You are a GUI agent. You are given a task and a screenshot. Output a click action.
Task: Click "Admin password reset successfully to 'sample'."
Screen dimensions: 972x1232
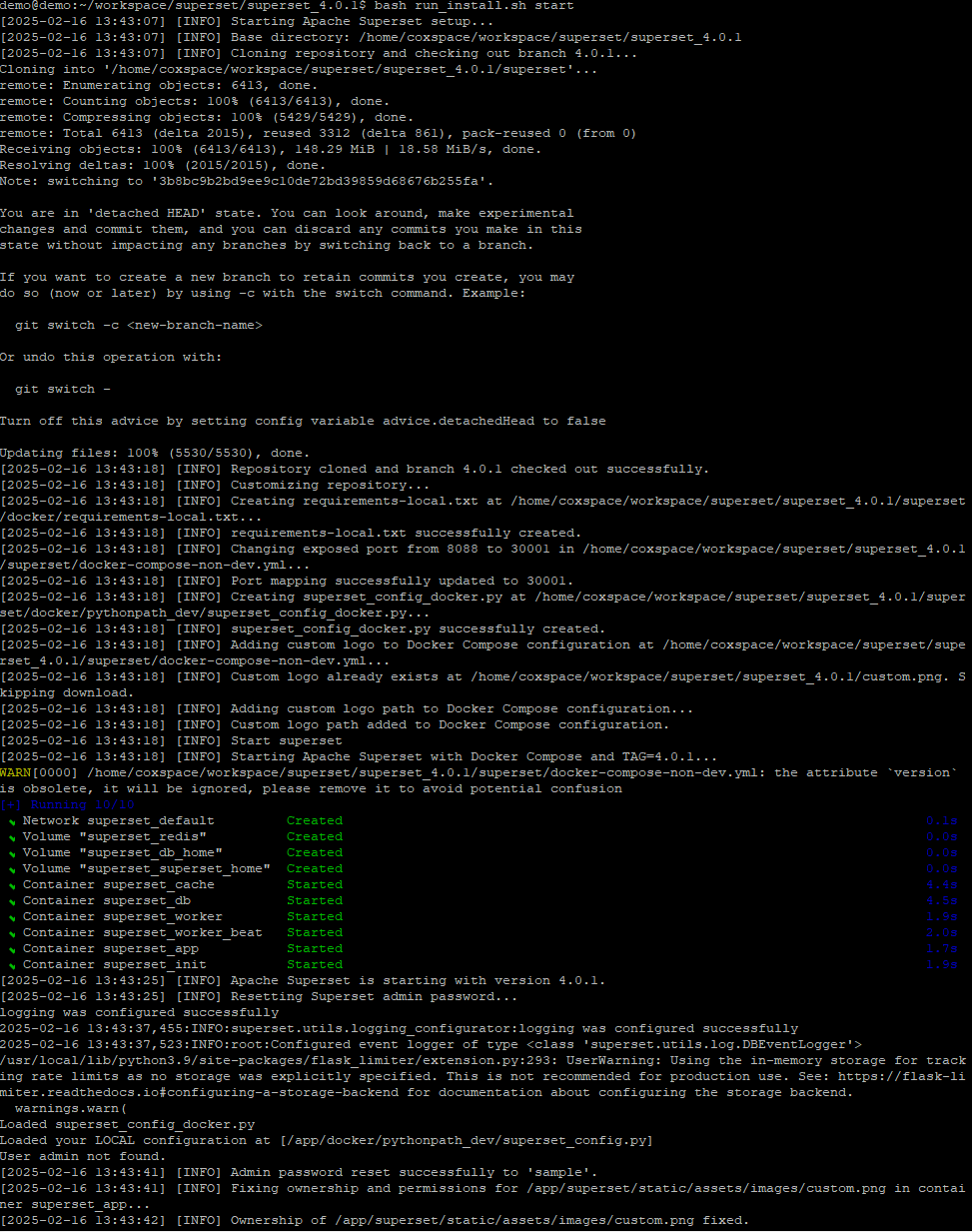pos(415,1173)
